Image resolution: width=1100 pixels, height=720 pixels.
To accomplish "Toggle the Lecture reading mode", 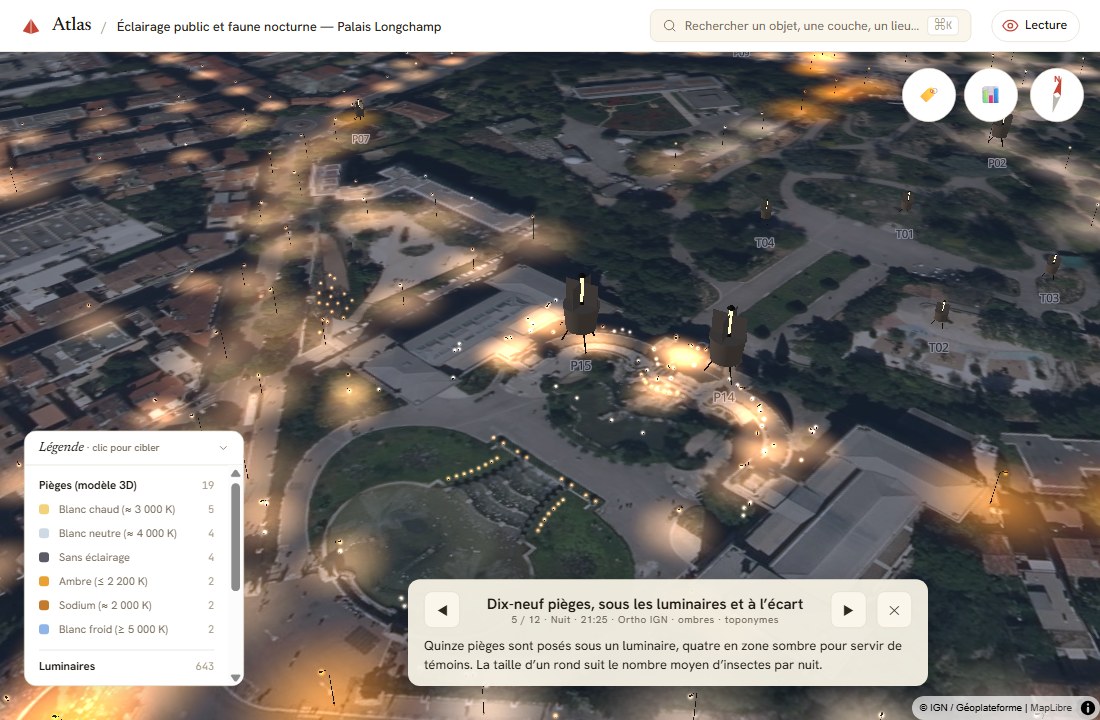I will pos(1035,25).
